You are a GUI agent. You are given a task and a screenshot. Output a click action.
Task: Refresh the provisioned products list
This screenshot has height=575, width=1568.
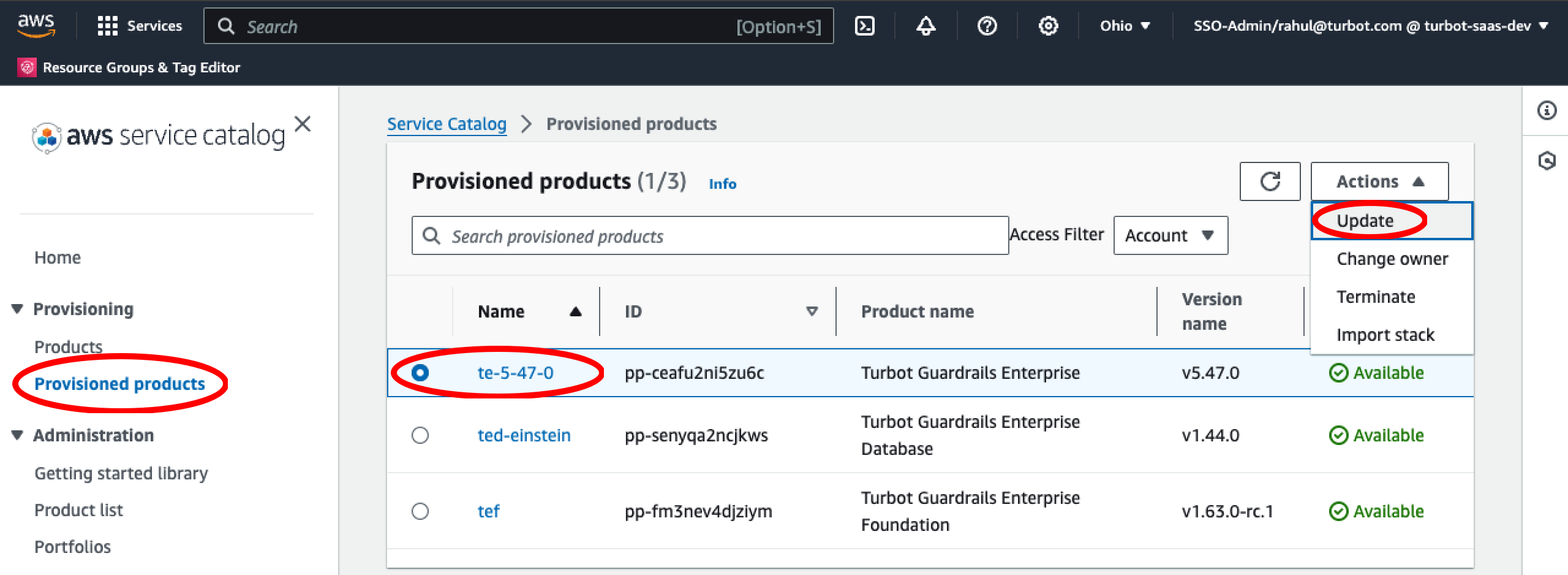click(1270, 181)
